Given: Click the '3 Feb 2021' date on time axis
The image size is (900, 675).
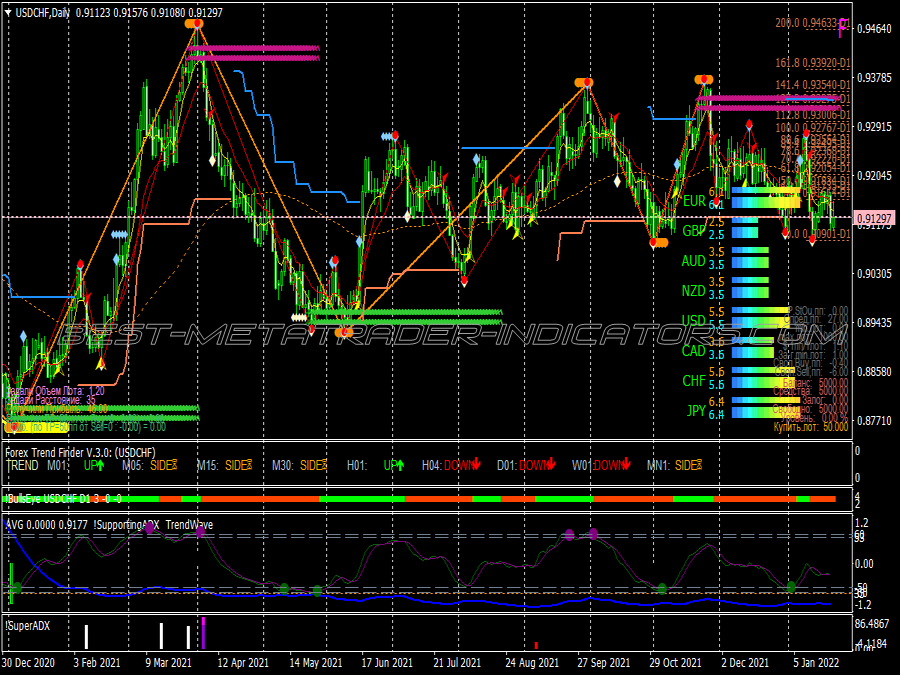Looking at the screenshot, I should click(96, 662).
